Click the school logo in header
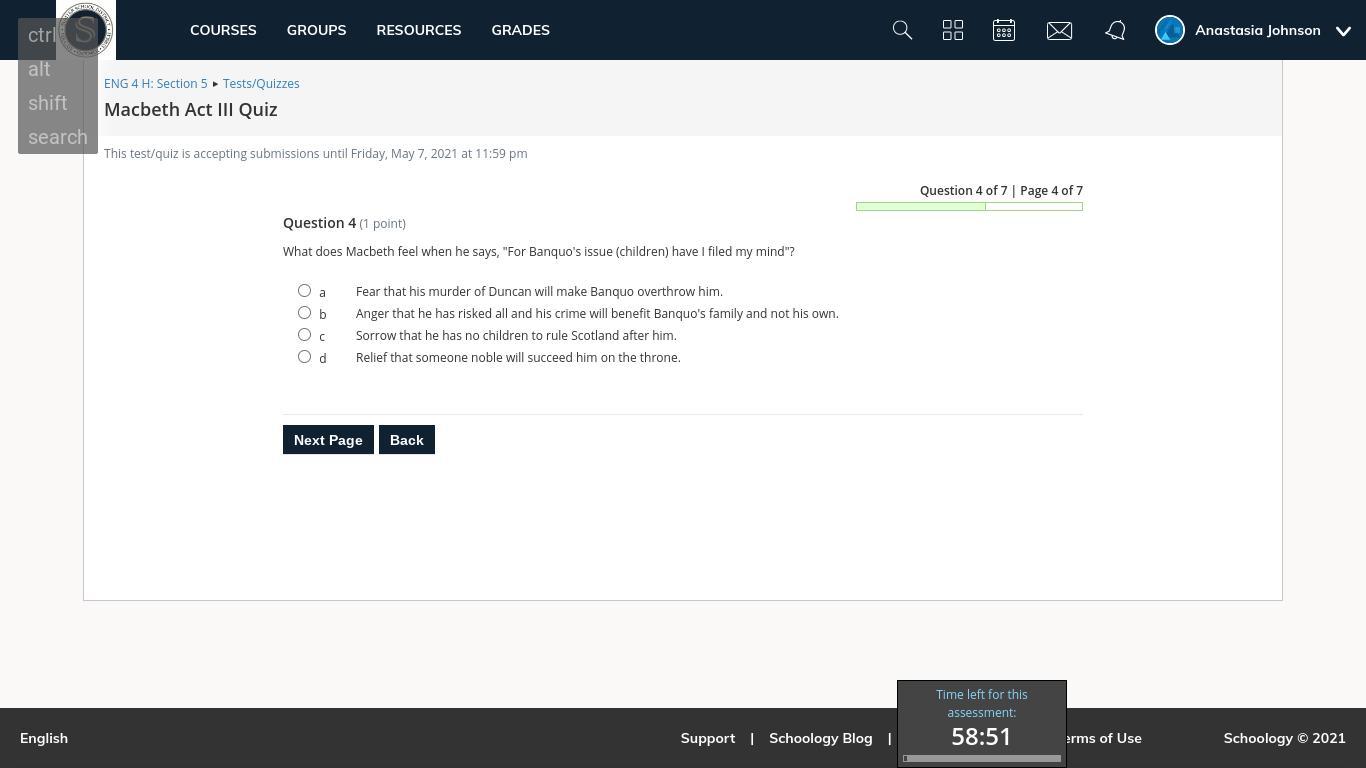1366x768 pixels. (x=86, y=30)
